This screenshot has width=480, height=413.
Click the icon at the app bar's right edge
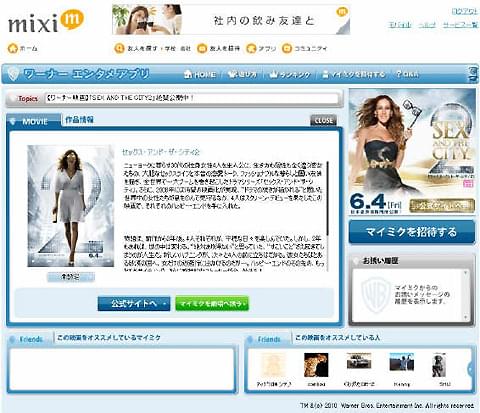(473, 74)
